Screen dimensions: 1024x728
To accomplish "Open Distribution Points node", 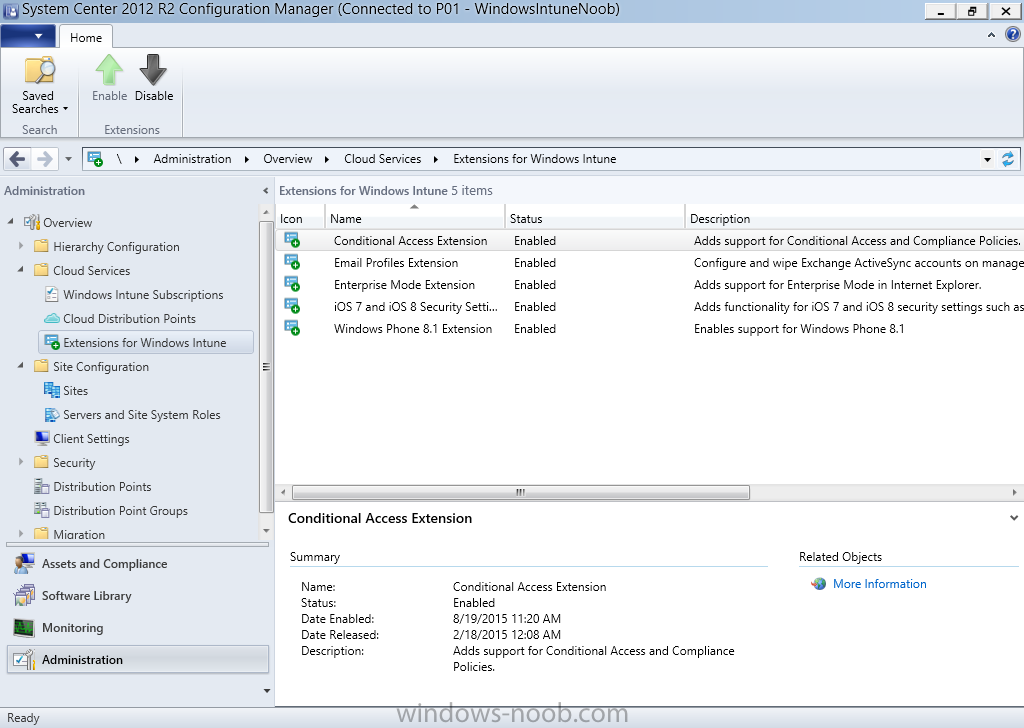I will (x=102, y=486).
